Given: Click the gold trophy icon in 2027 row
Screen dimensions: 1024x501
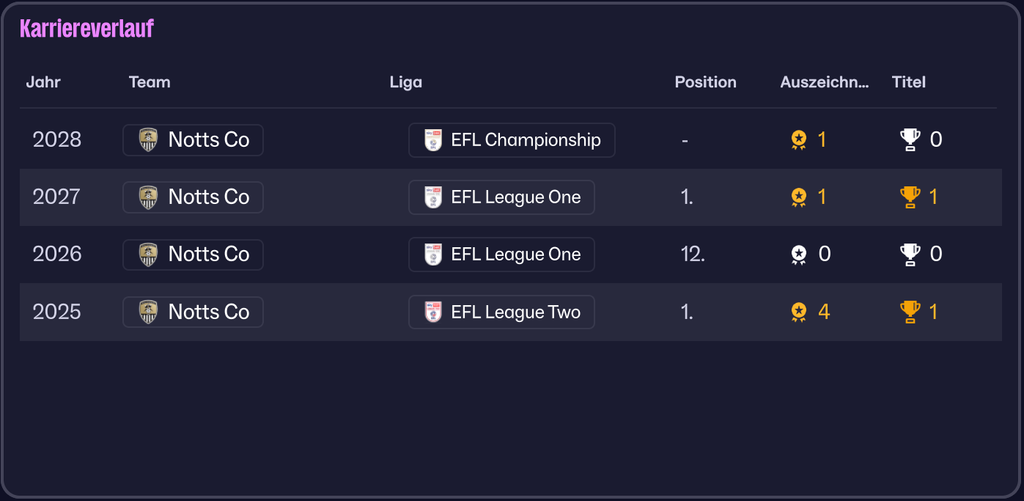Looking at the screenshot, I should pos(910,197).
